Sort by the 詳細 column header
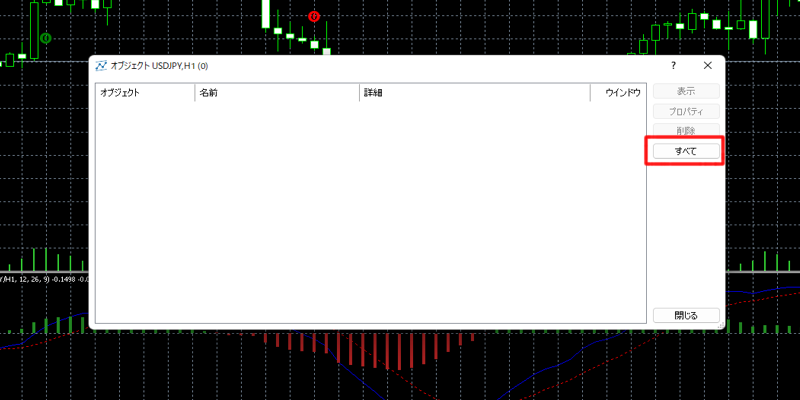 pyautogui.click(x=474, y=93)
